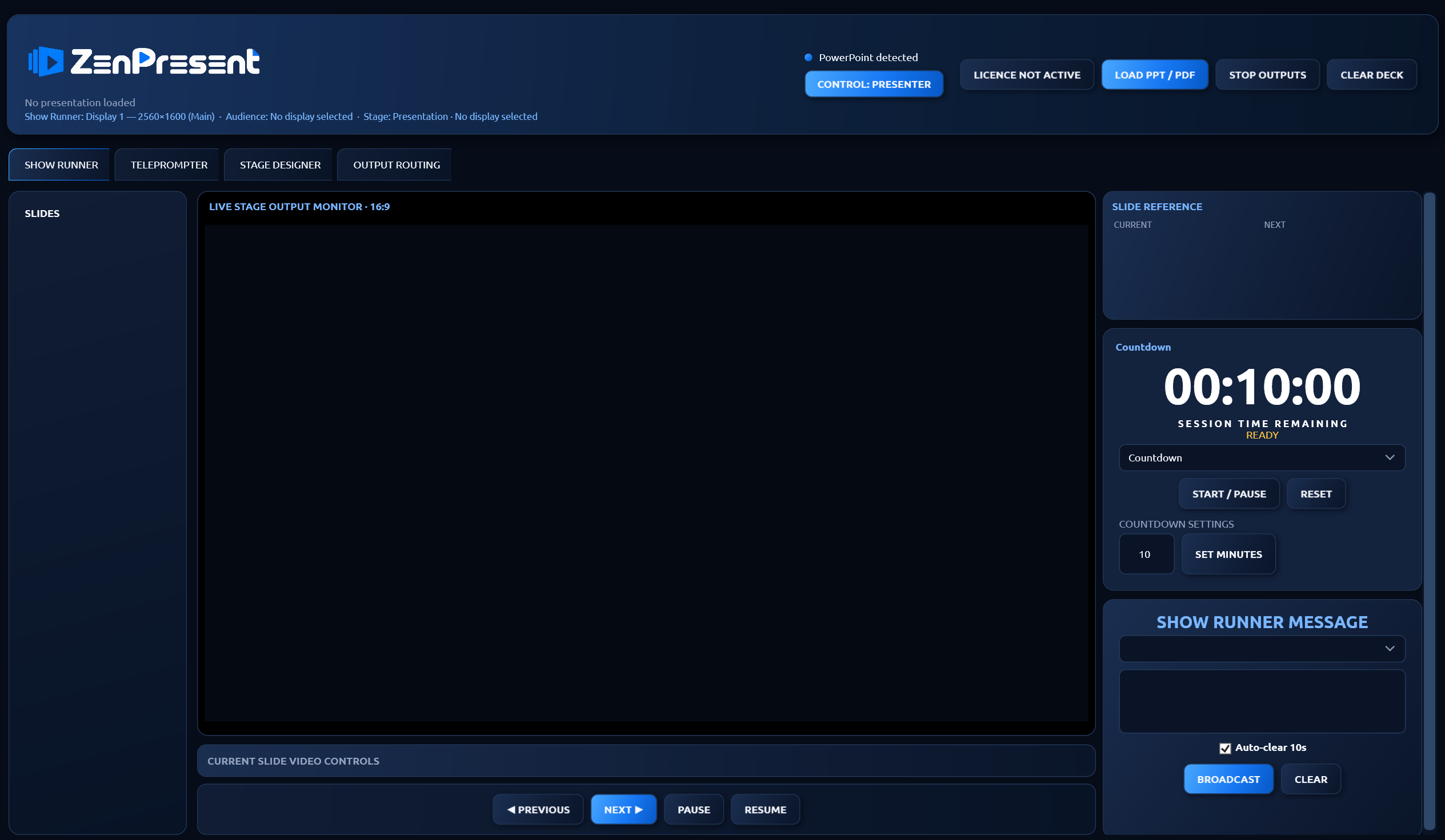Click the right panel vertical scrollbar
This screenshot has height=840, width=1445.
click(1429, 511)
